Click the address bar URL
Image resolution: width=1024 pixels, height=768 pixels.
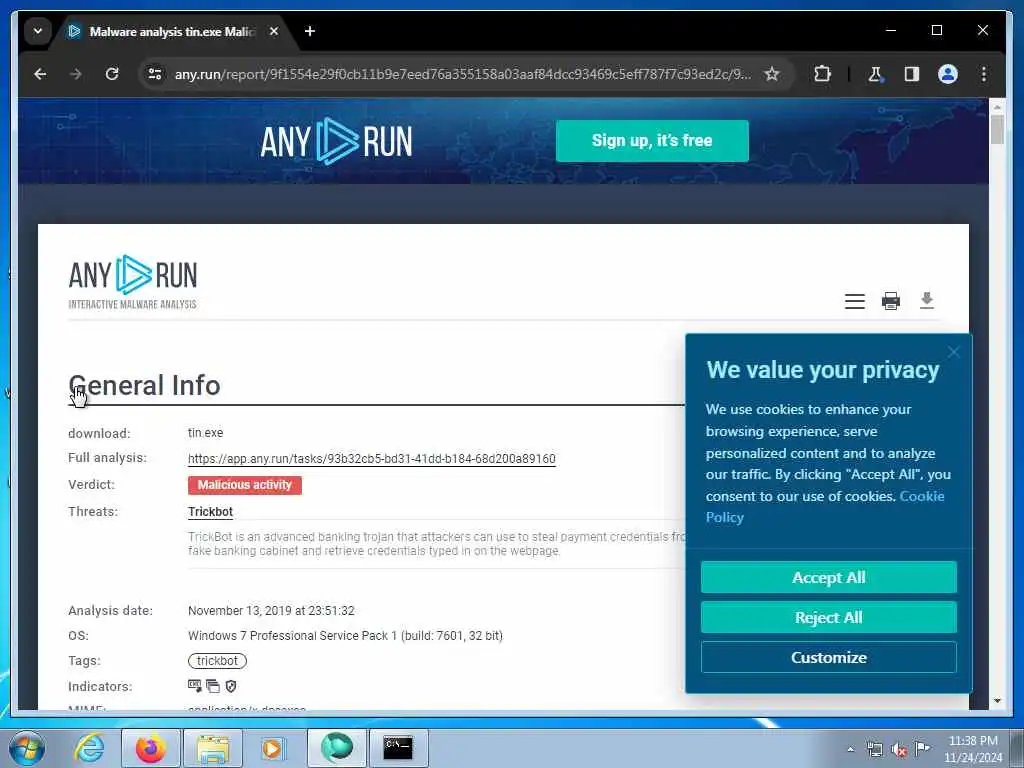click(x=462, y=74)
